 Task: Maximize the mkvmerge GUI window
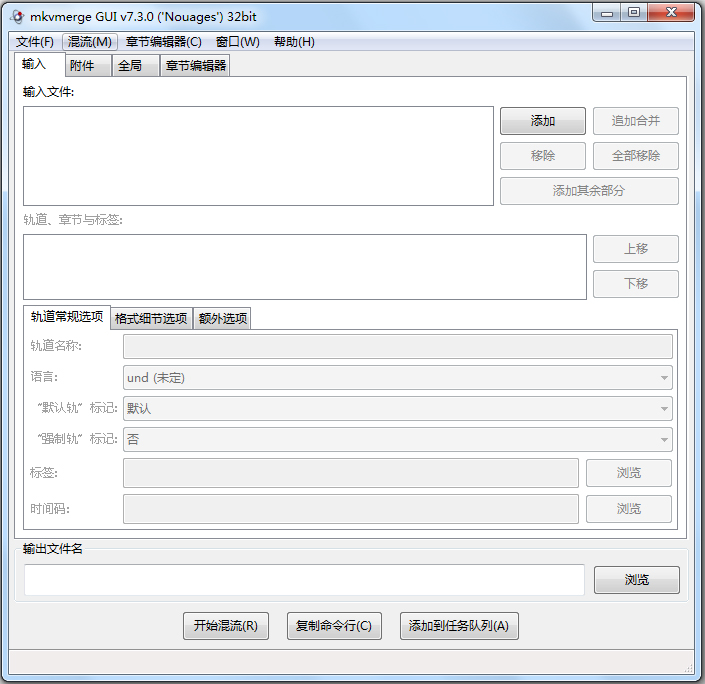pyautogui.click(x=634, y=13)
